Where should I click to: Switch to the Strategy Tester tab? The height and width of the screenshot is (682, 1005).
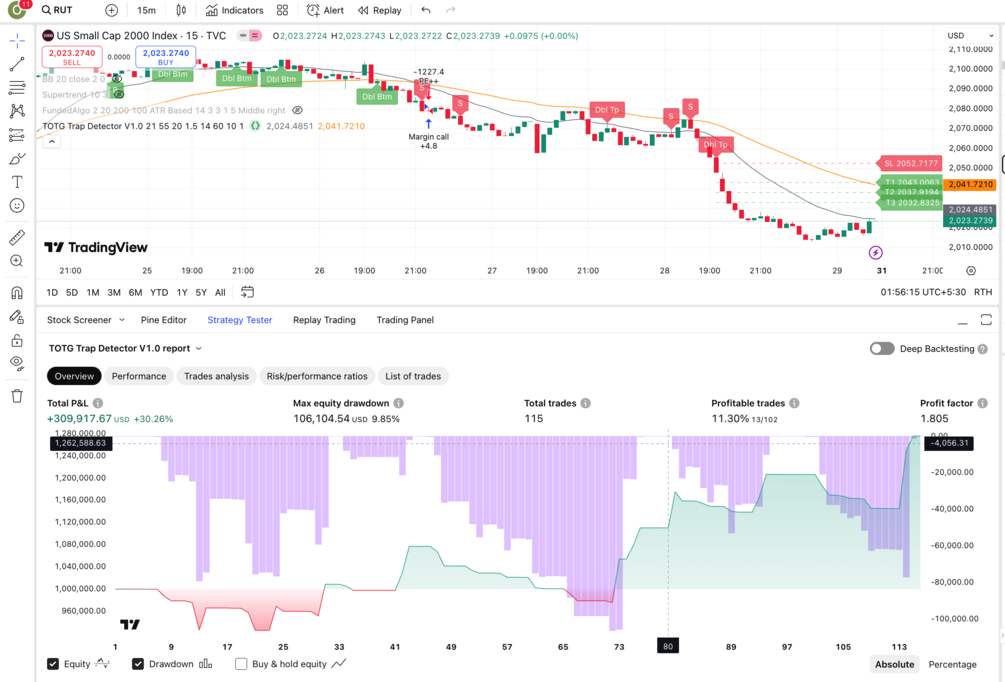click(x=240, y=320)
